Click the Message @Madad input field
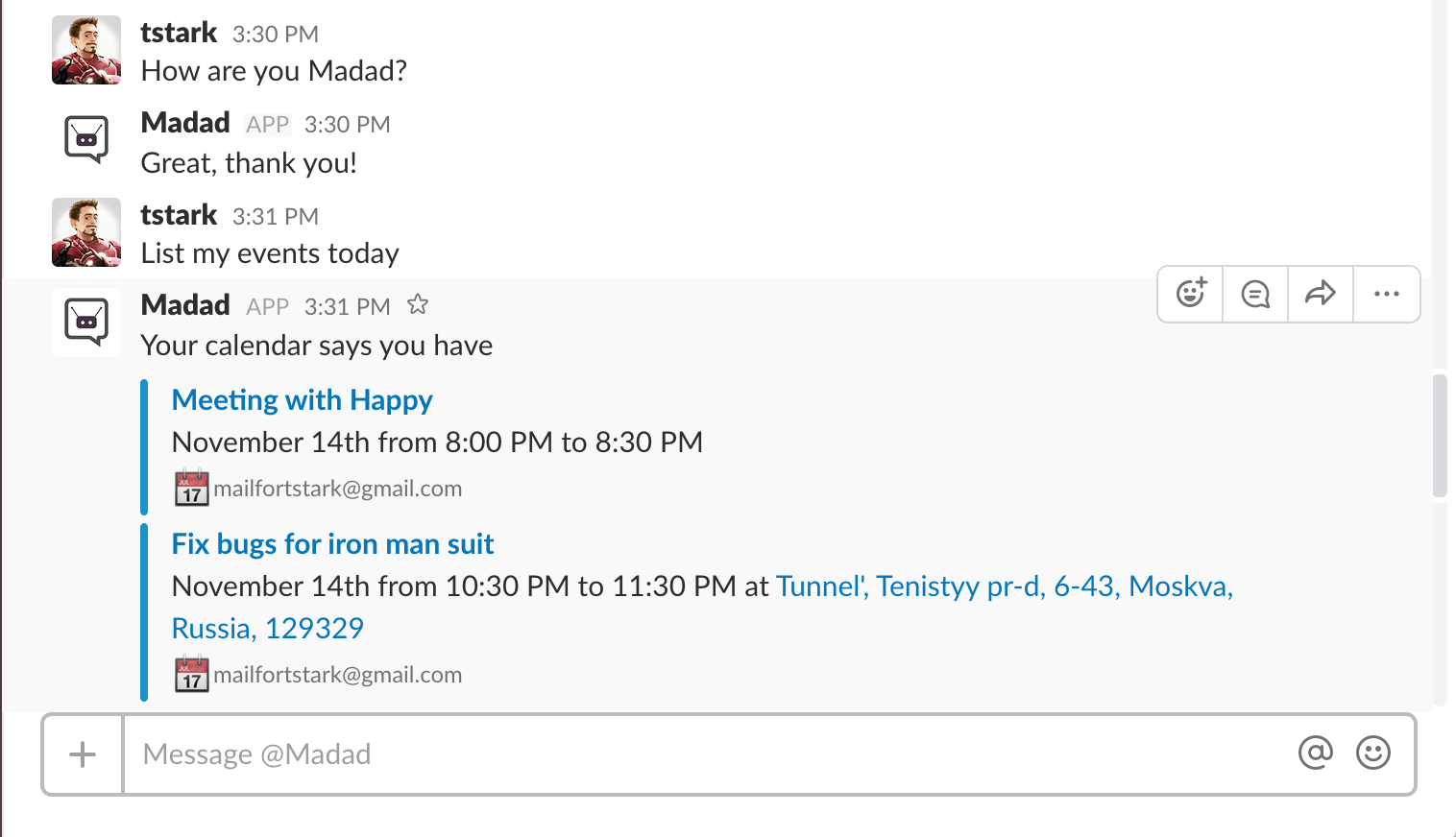Viewport: 1456px width, 837px height. pos(711,754)
